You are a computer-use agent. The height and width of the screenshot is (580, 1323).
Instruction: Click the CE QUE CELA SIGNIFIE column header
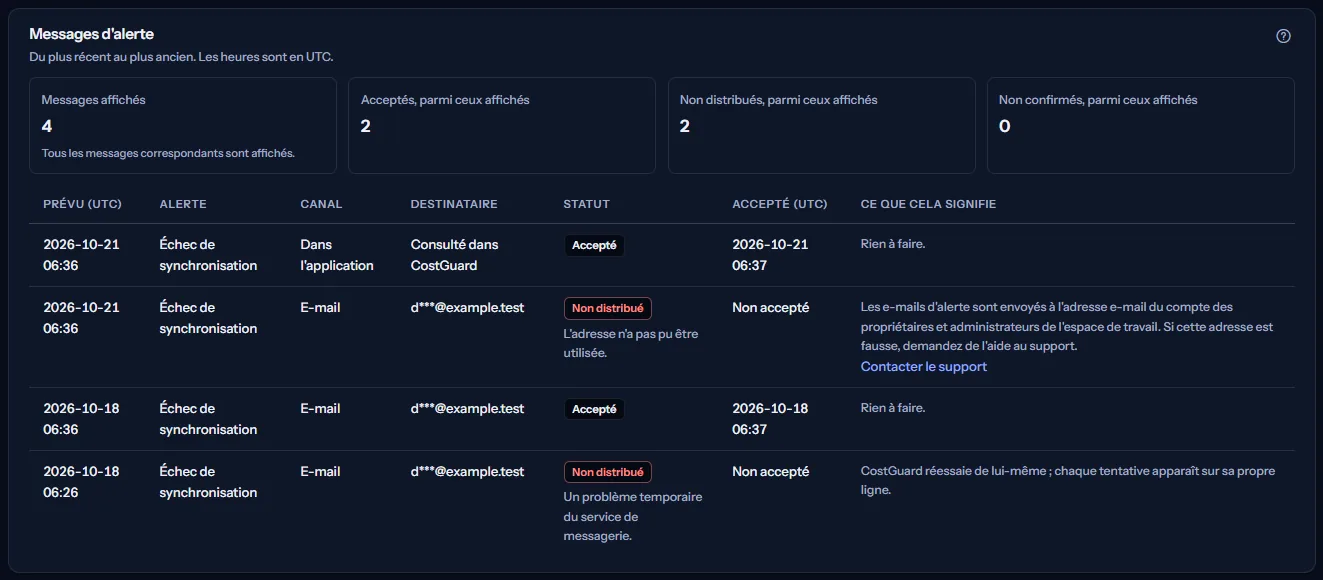click(x=928, y=204)
